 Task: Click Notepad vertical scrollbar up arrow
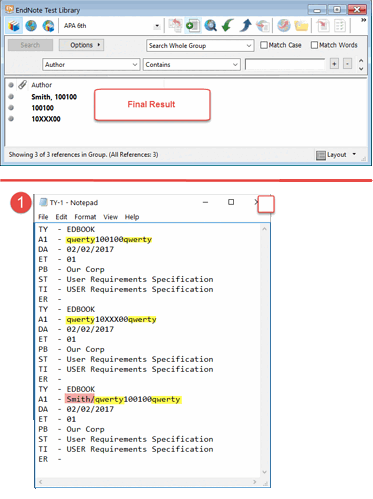coord(264,229)
